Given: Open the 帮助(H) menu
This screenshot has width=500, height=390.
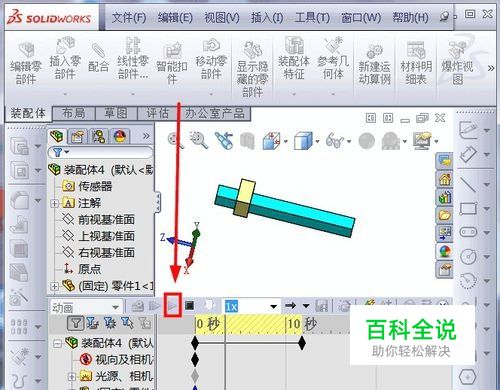Looking at the screenshot, I should point(410,17).
